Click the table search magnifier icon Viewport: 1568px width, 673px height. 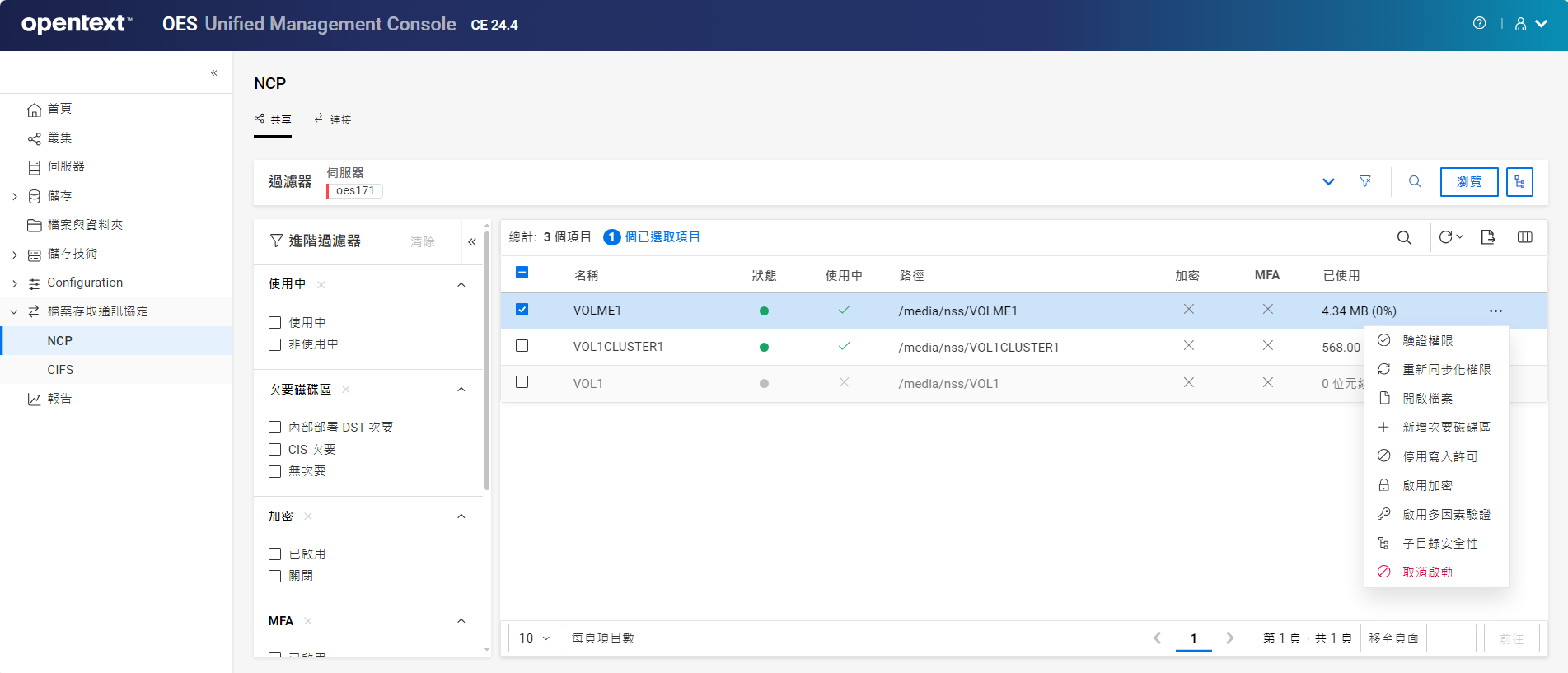(1404, 237)
